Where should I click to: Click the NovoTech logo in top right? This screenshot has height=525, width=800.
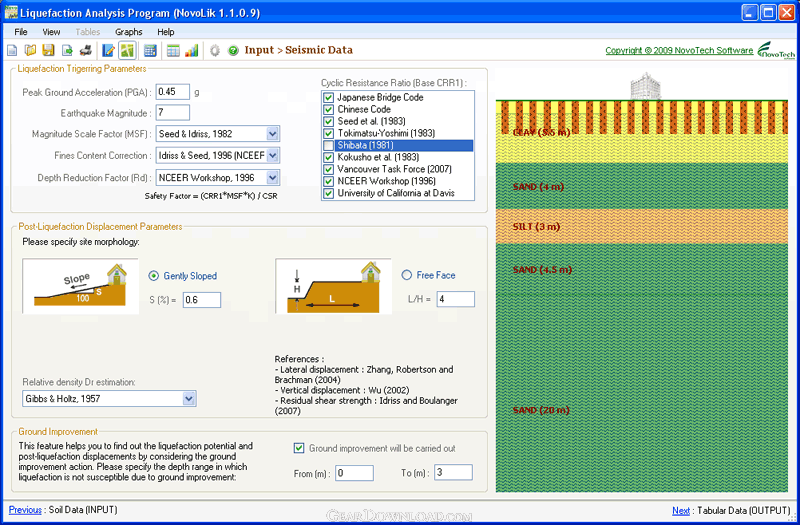tap(776, 51)
